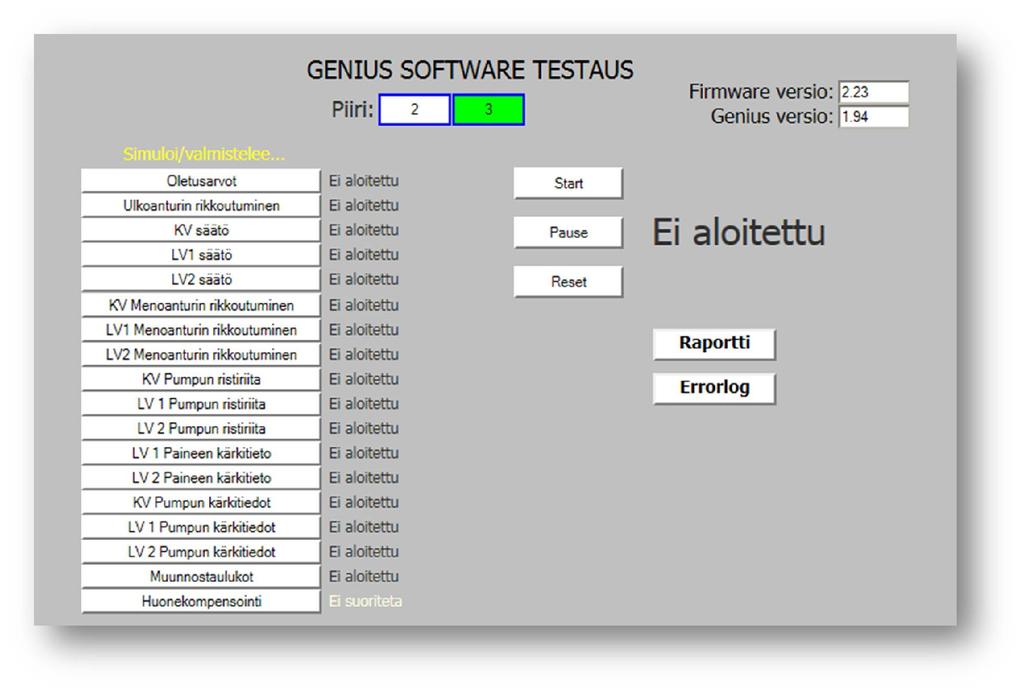Click the 'Genius versio:' label
The height and width of the screenshot is (693, 1024).
click(772, 117)
